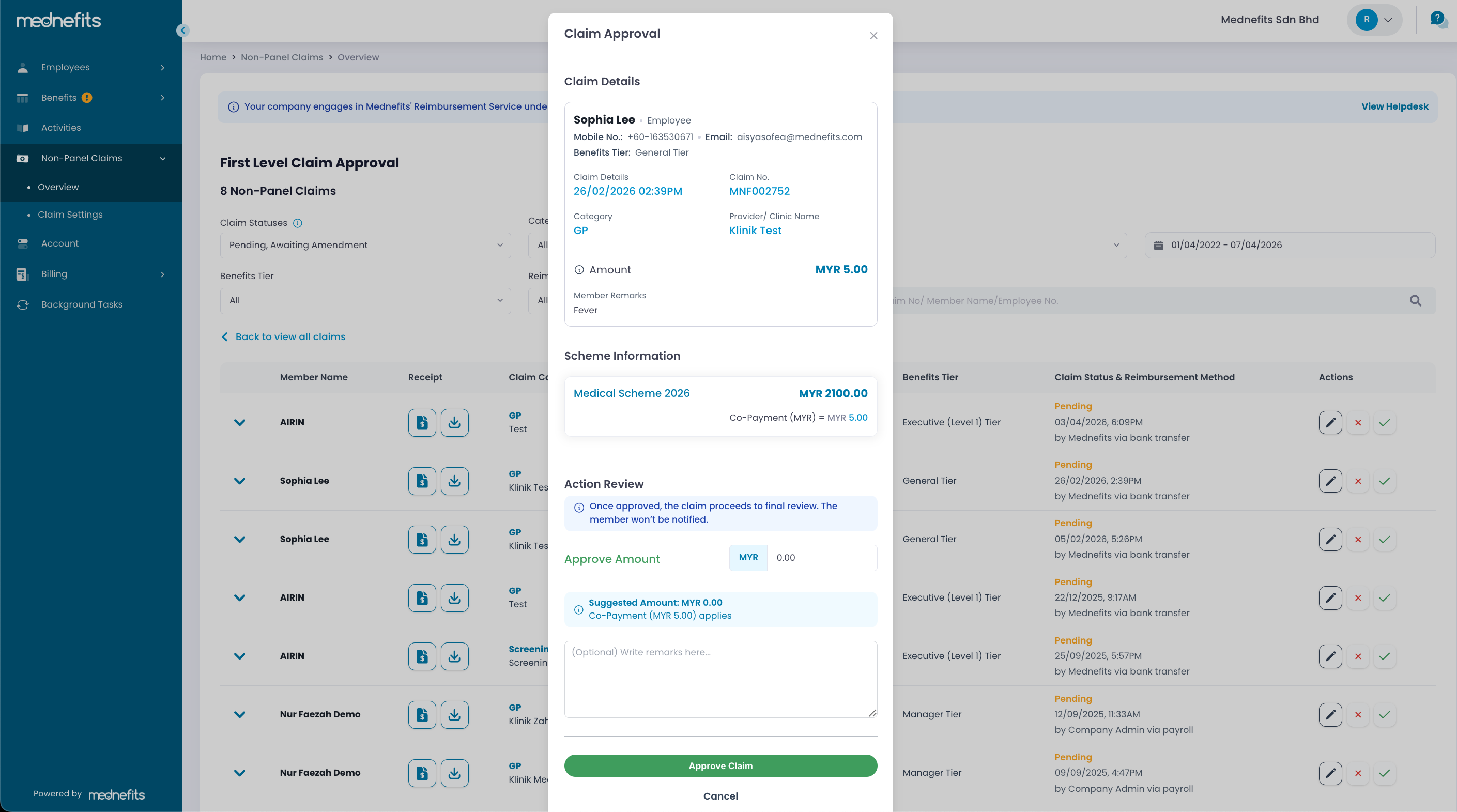Click the edit pencil for the Executive Tier top claim

pyautogui.click(x=1330, y=422)
